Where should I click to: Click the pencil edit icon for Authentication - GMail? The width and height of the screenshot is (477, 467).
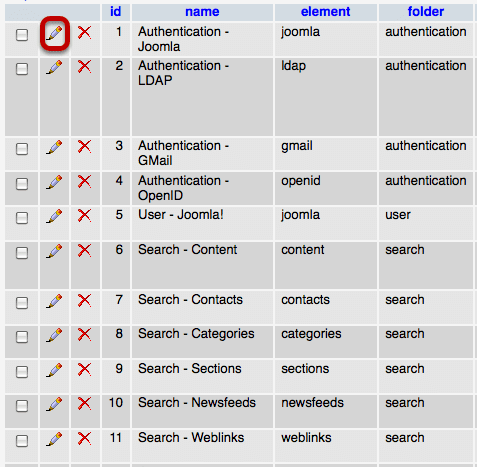click(x=54, y=147)
